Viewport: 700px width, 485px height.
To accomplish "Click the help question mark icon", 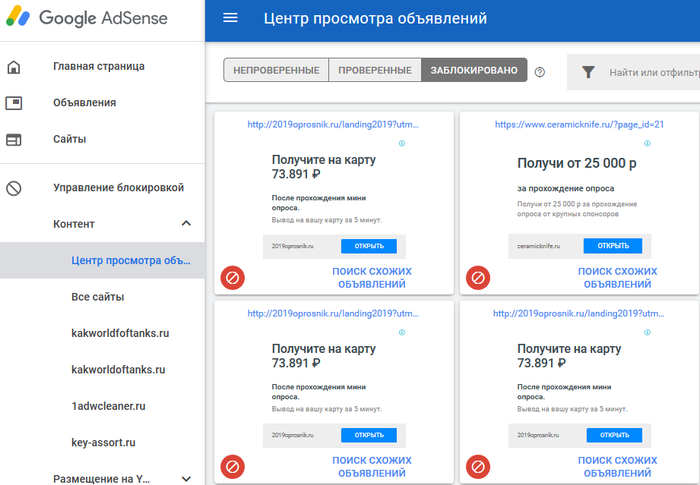I will coord(540,72).
